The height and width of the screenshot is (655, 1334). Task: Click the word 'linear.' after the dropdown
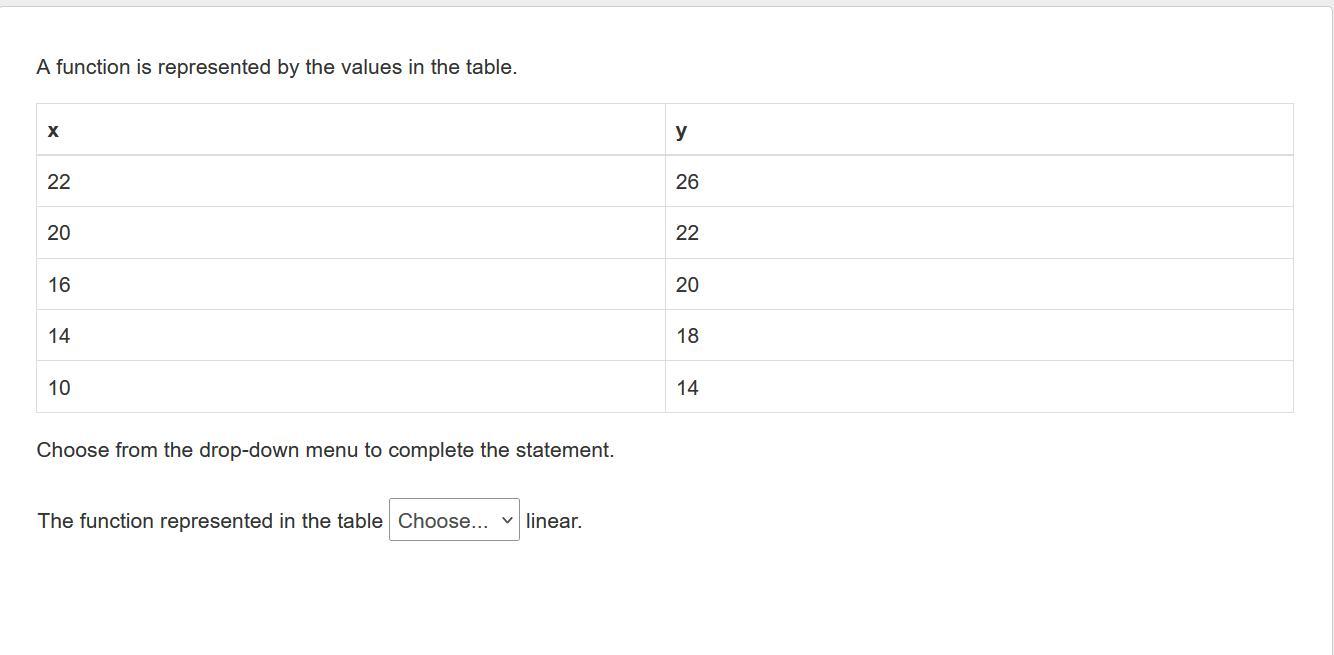coord(554,521)
